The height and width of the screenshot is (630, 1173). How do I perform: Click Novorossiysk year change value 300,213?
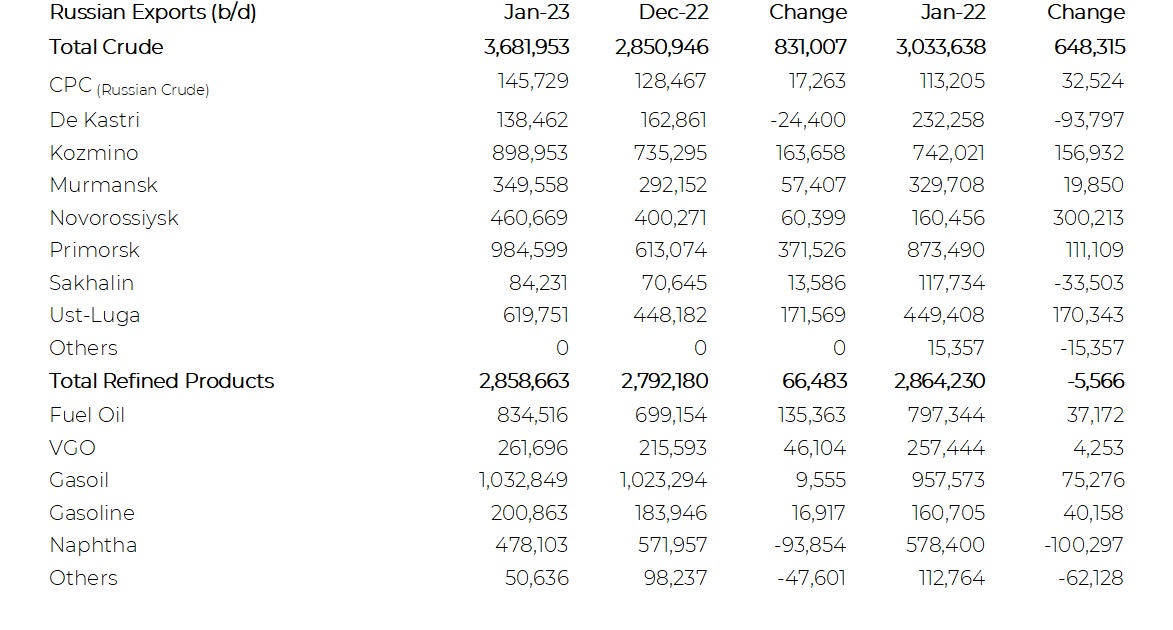pyautogui.click(x=1088, y=218)
